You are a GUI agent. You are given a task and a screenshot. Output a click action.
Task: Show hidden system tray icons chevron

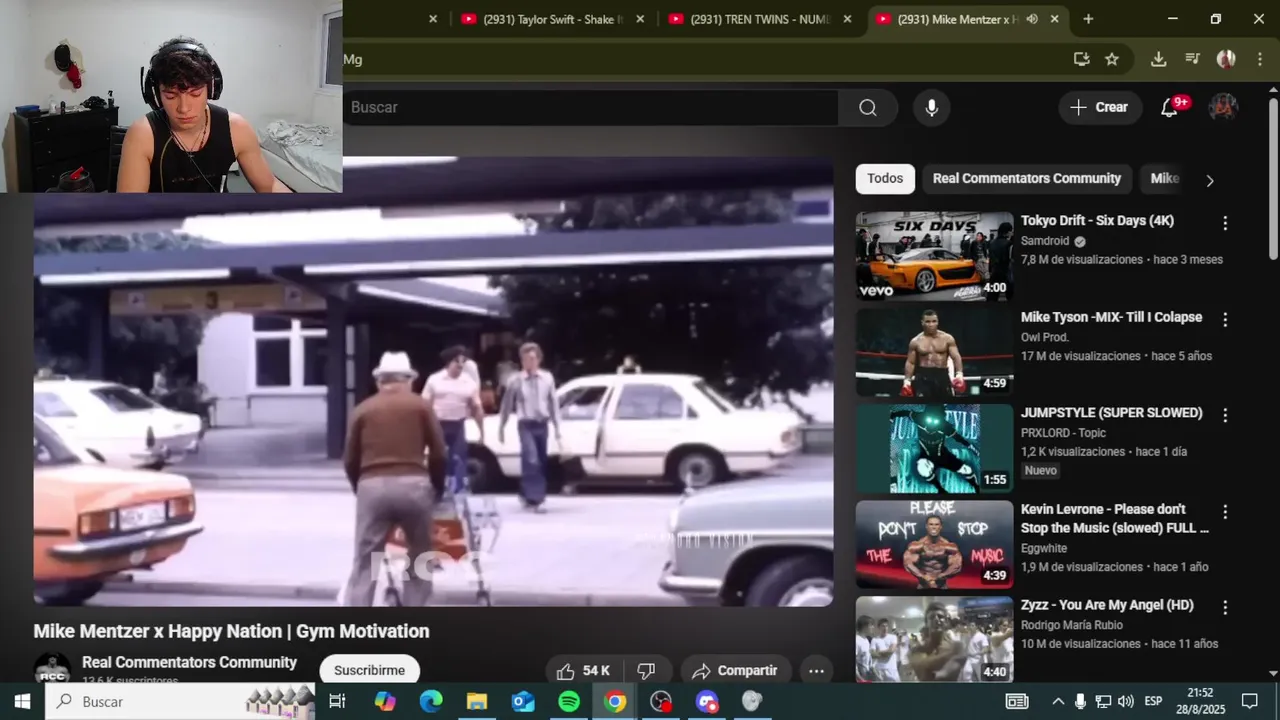(x=1057, y=702)
